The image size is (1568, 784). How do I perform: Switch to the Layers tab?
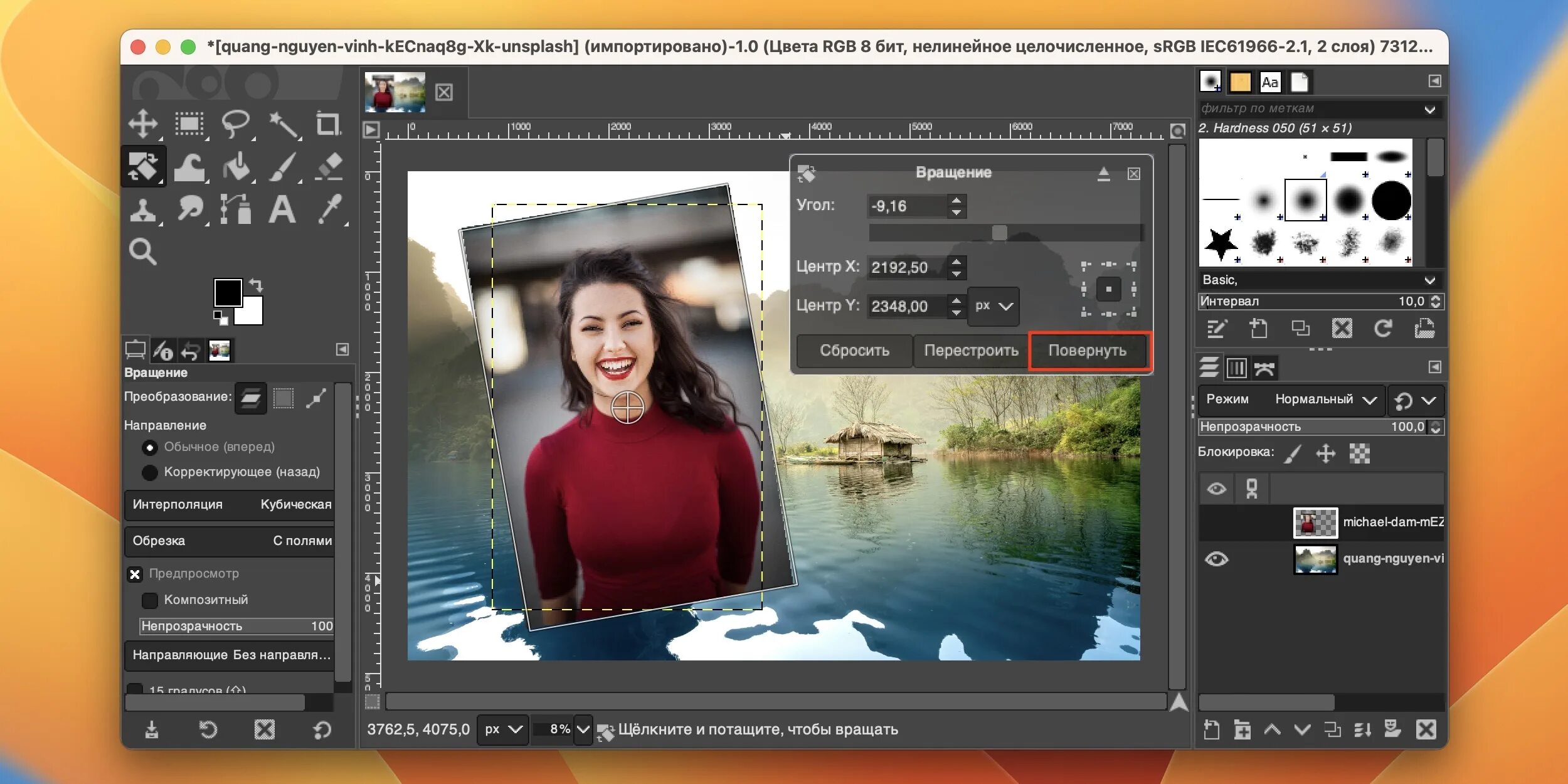click(1209, 368)
